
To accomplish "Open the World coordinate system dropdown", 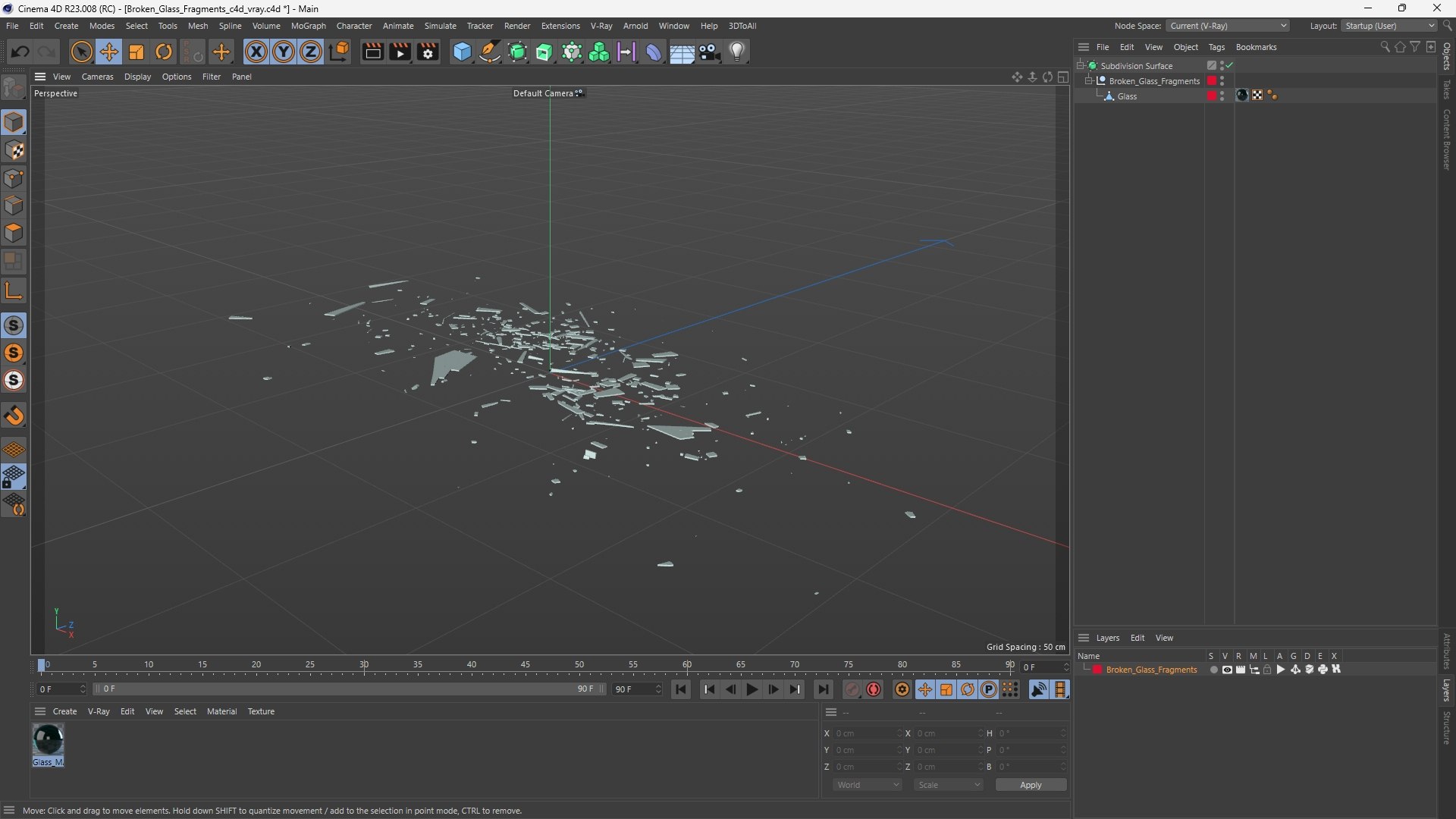I will point(868,785).
